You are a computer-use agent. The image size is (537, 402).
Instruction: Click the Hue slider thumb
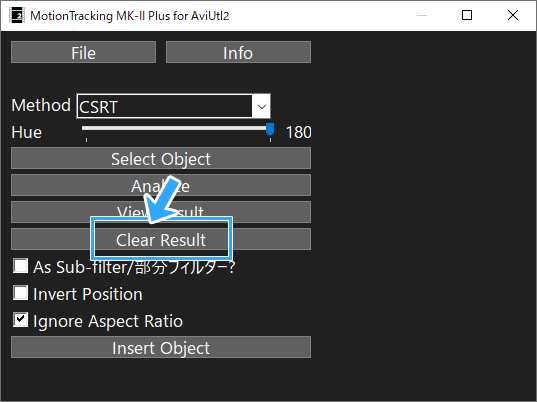[x=270, y=130]
